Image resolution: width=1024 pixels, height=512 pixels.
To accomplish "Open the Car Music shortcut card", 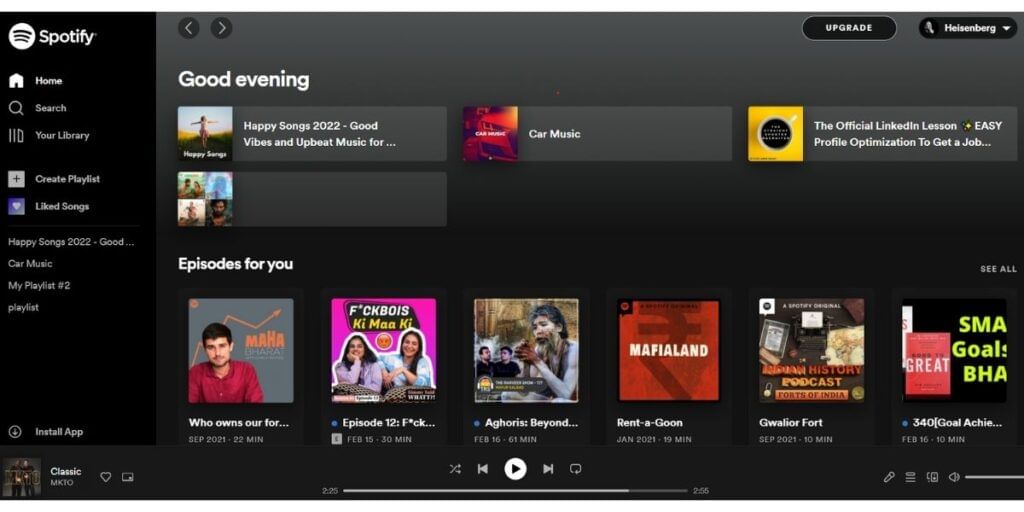I will pyautogui.click(x=598, y=134).
